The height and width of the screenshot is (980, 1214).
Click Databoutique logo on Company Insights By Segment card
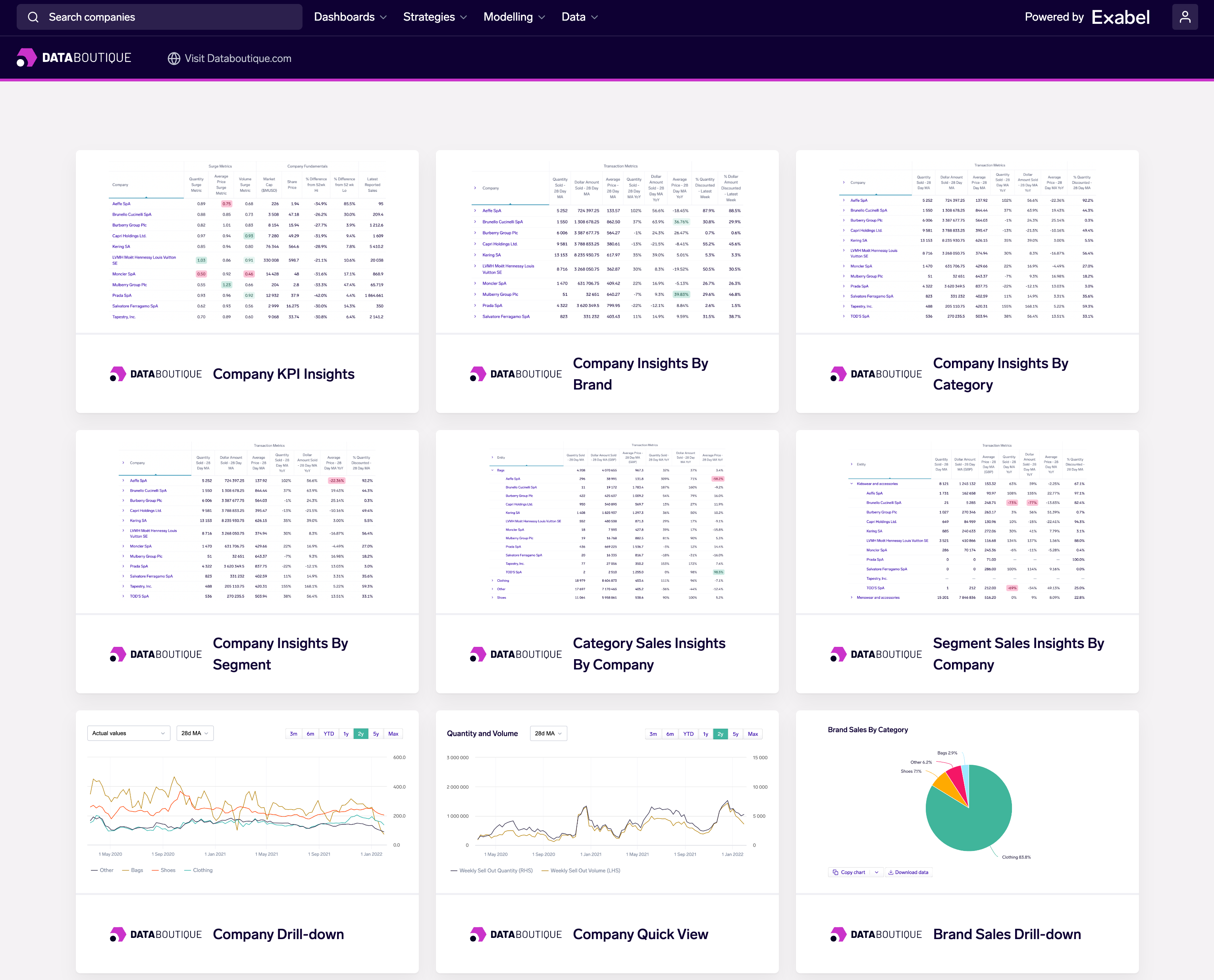pyautogui.click(x=156, y=654)
